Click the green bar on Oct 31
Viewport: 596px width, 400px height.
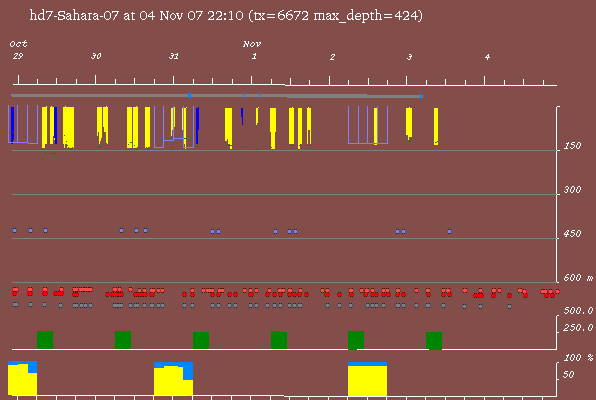201,340
